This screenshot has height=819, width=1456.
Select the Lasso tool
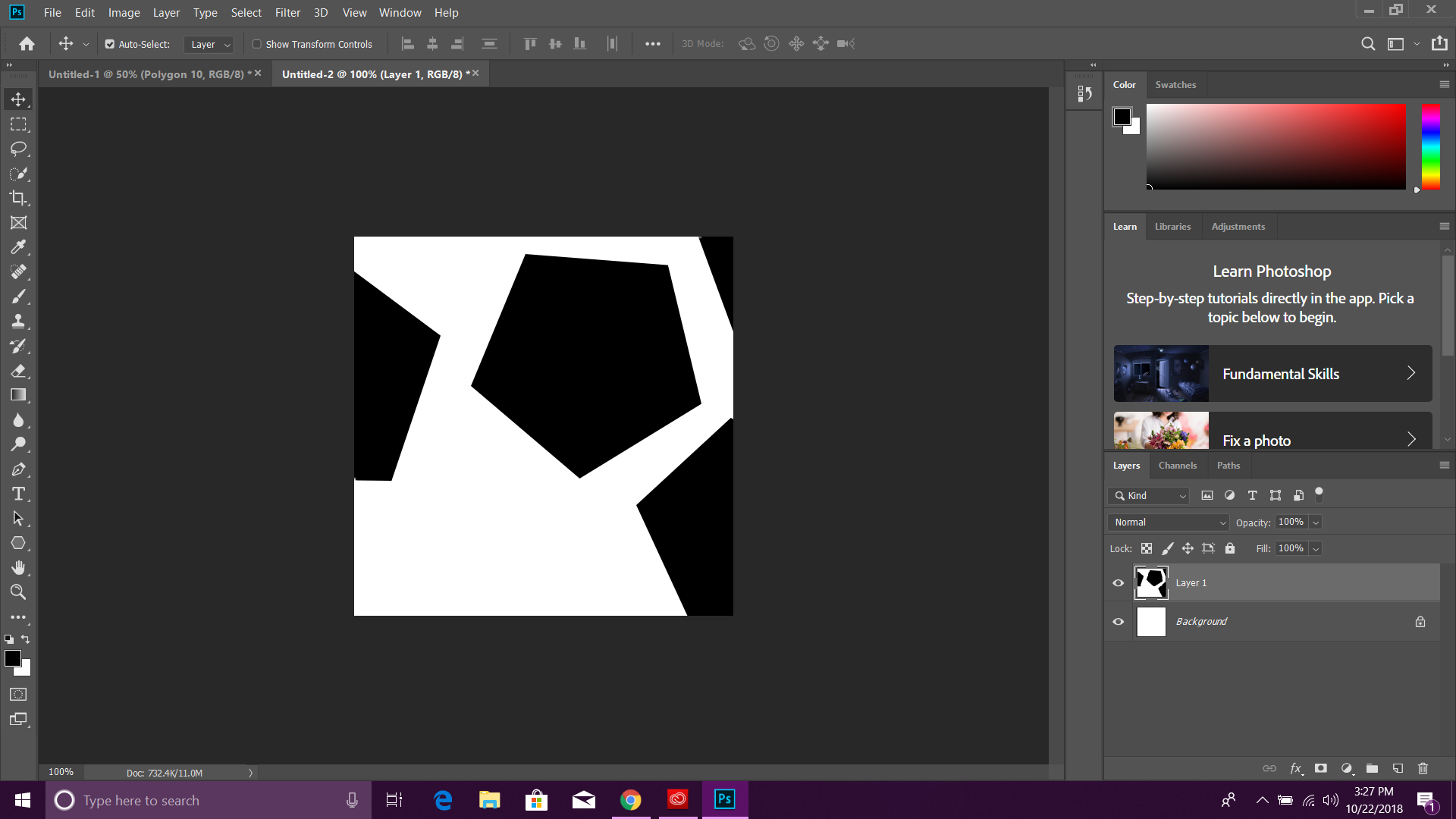coord(19,149)
